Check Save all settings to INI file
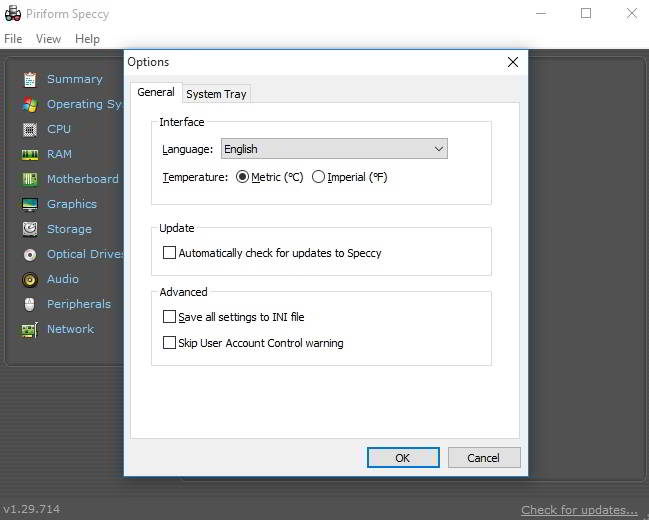This screenshot has width=649, height=520. (169, 317)
